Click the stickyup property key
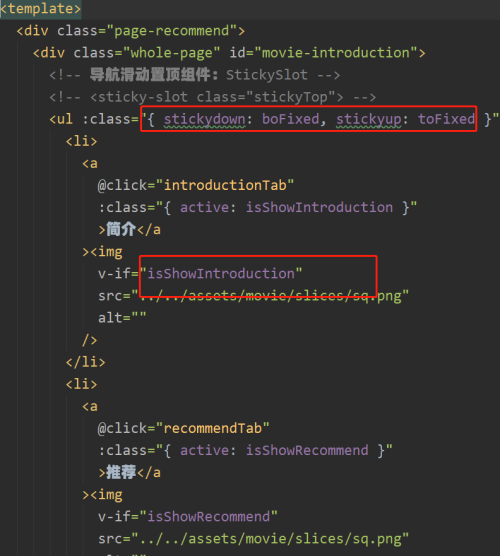The width and height of the screenshot is (500, 556). (x=369, y=119)
